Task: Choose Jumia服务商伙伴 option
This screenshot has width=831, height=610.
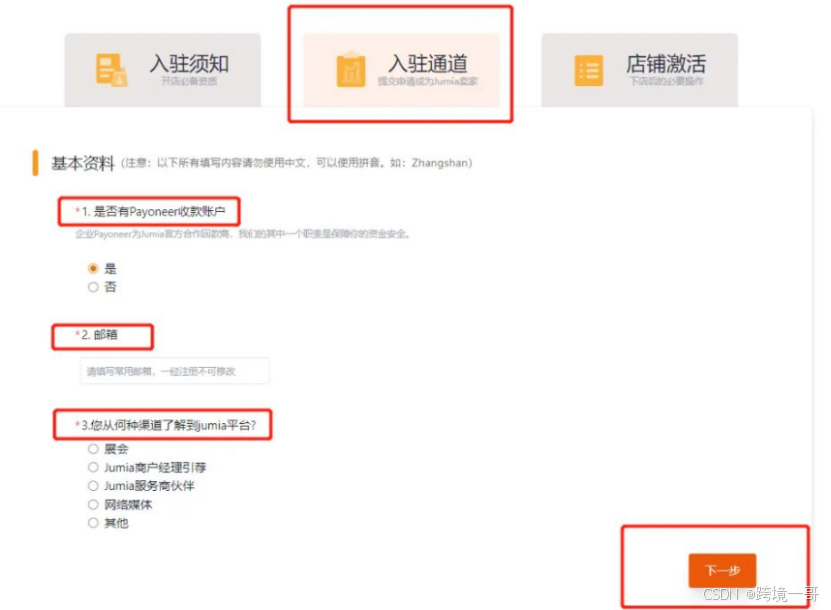Action: tap(93, 486)
